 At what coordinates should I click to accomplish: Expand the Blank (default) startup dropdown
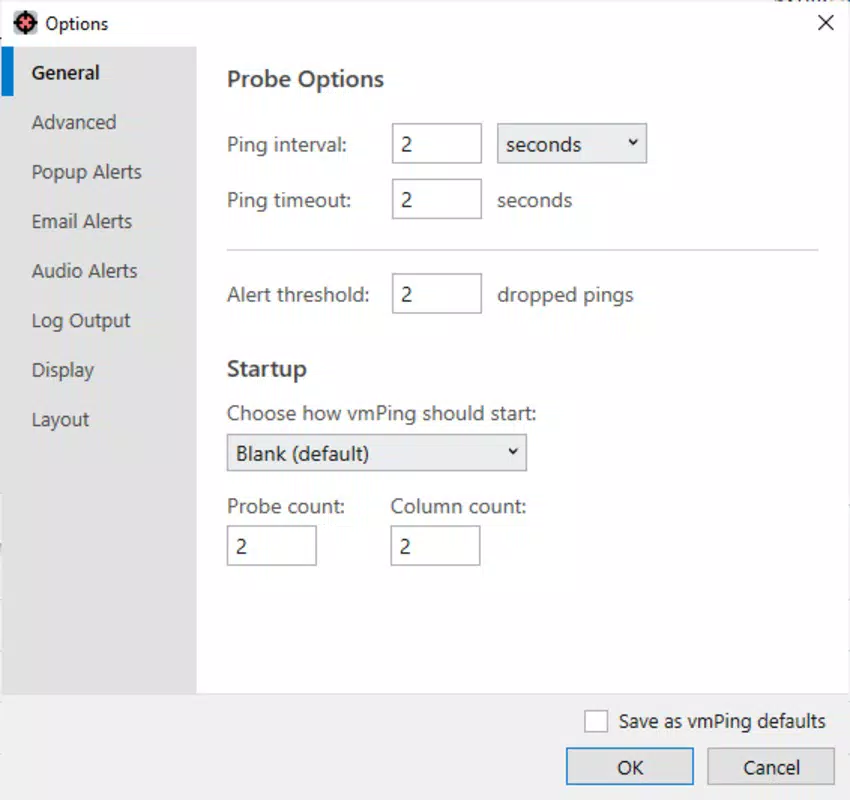(x=377, y=453)
